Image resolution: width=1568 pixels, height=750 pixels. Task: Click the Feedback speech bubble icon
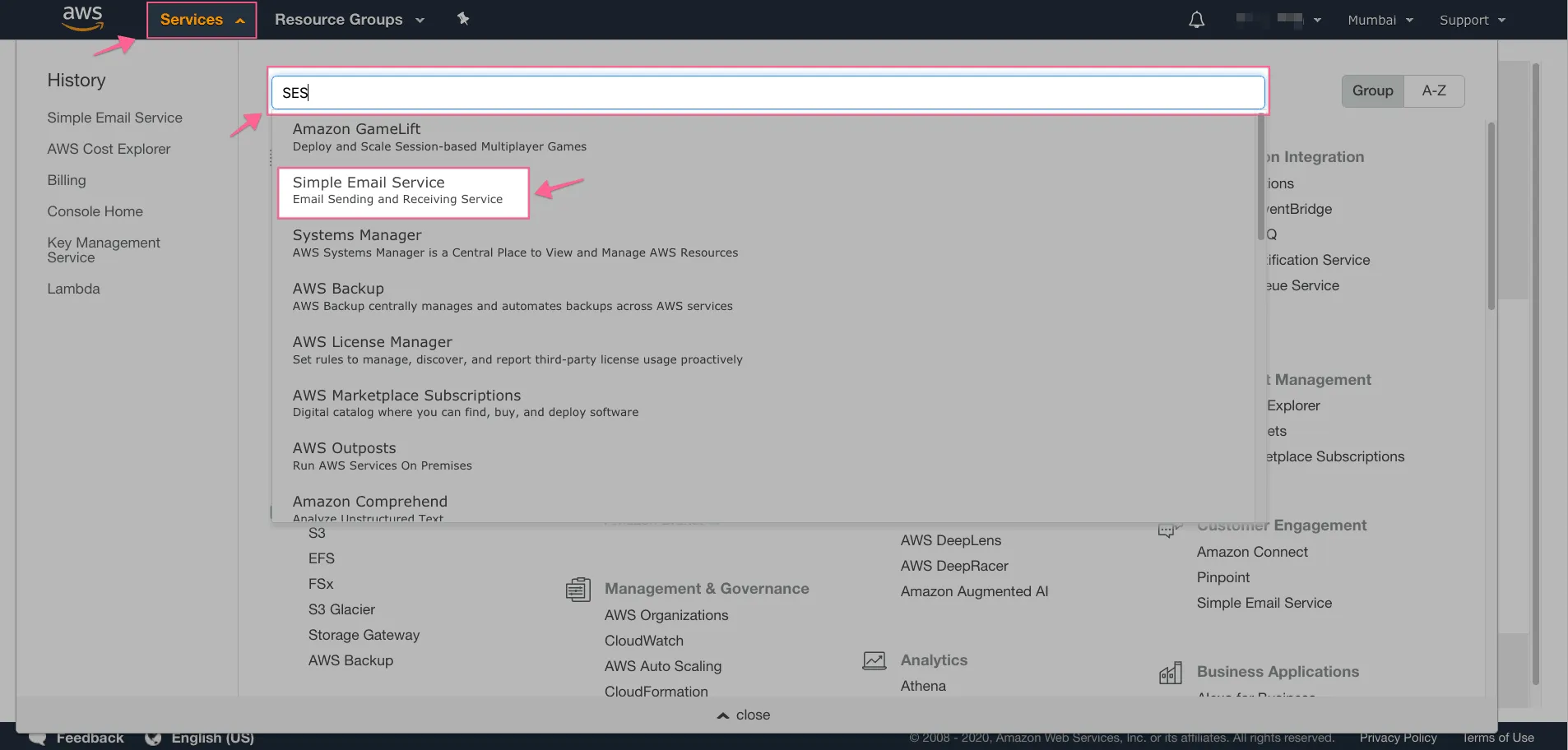(x=37, y=738)
